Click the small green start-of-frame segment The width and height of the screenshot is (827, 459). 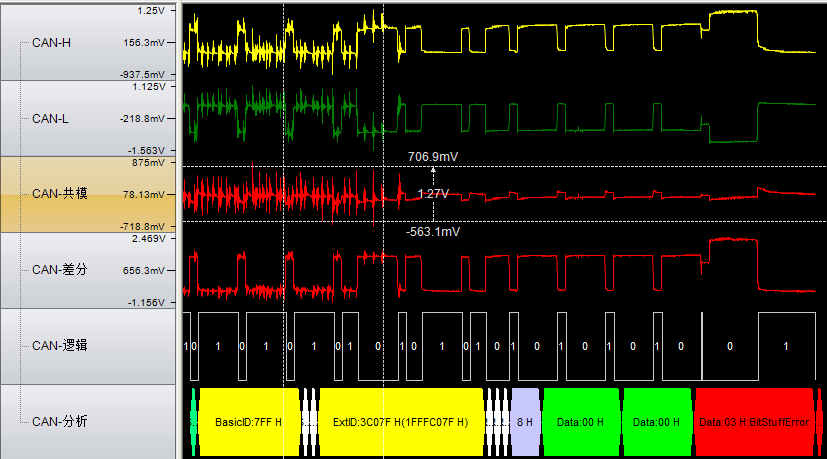pos(193,422)
